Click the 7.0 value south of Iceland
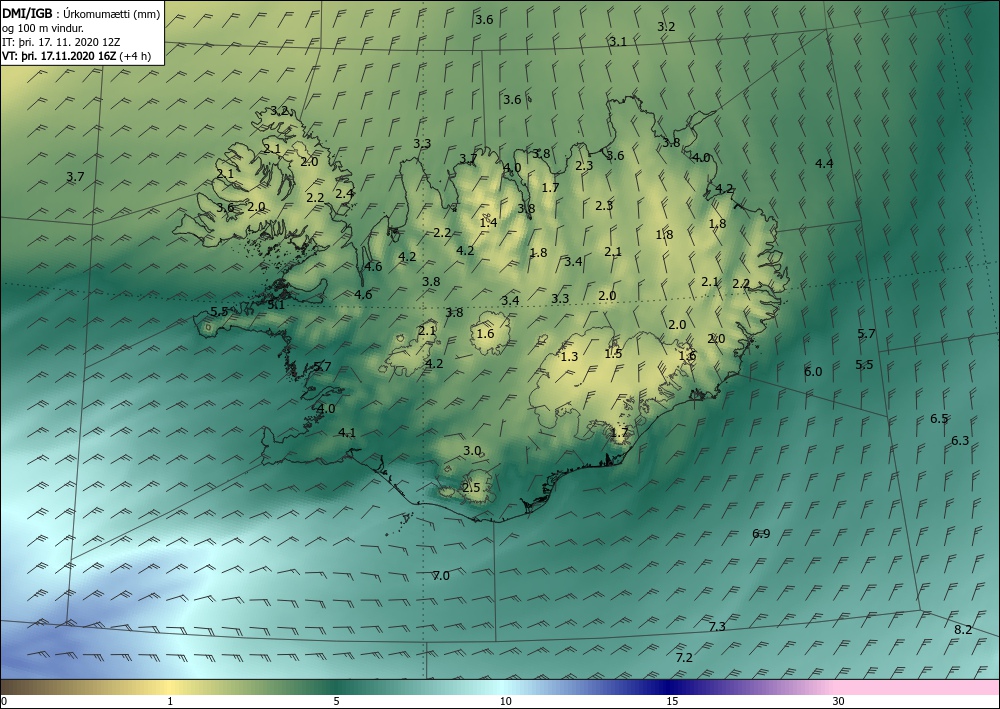This screenshot has width=1000, height=709. coord(441,576)
